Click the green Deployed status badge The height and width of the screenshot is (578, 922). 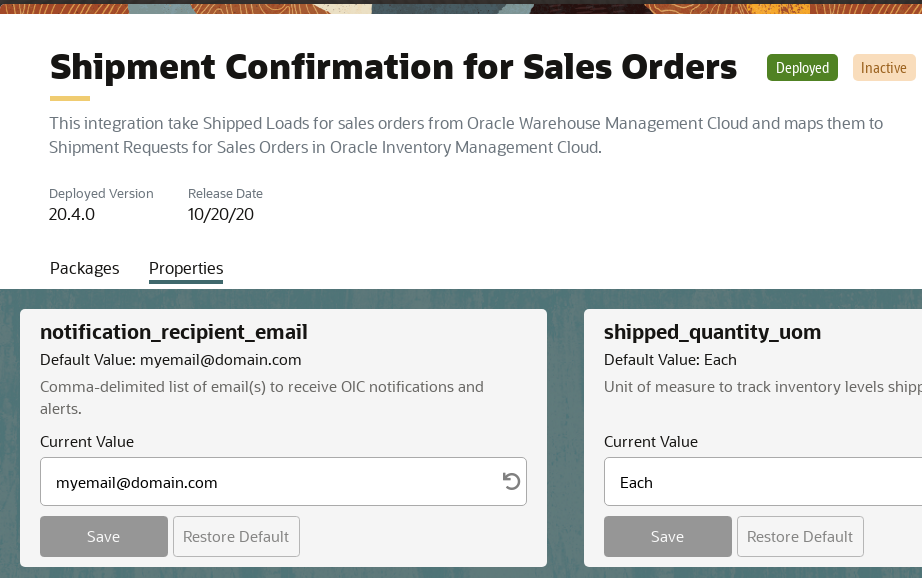[803, 68]
